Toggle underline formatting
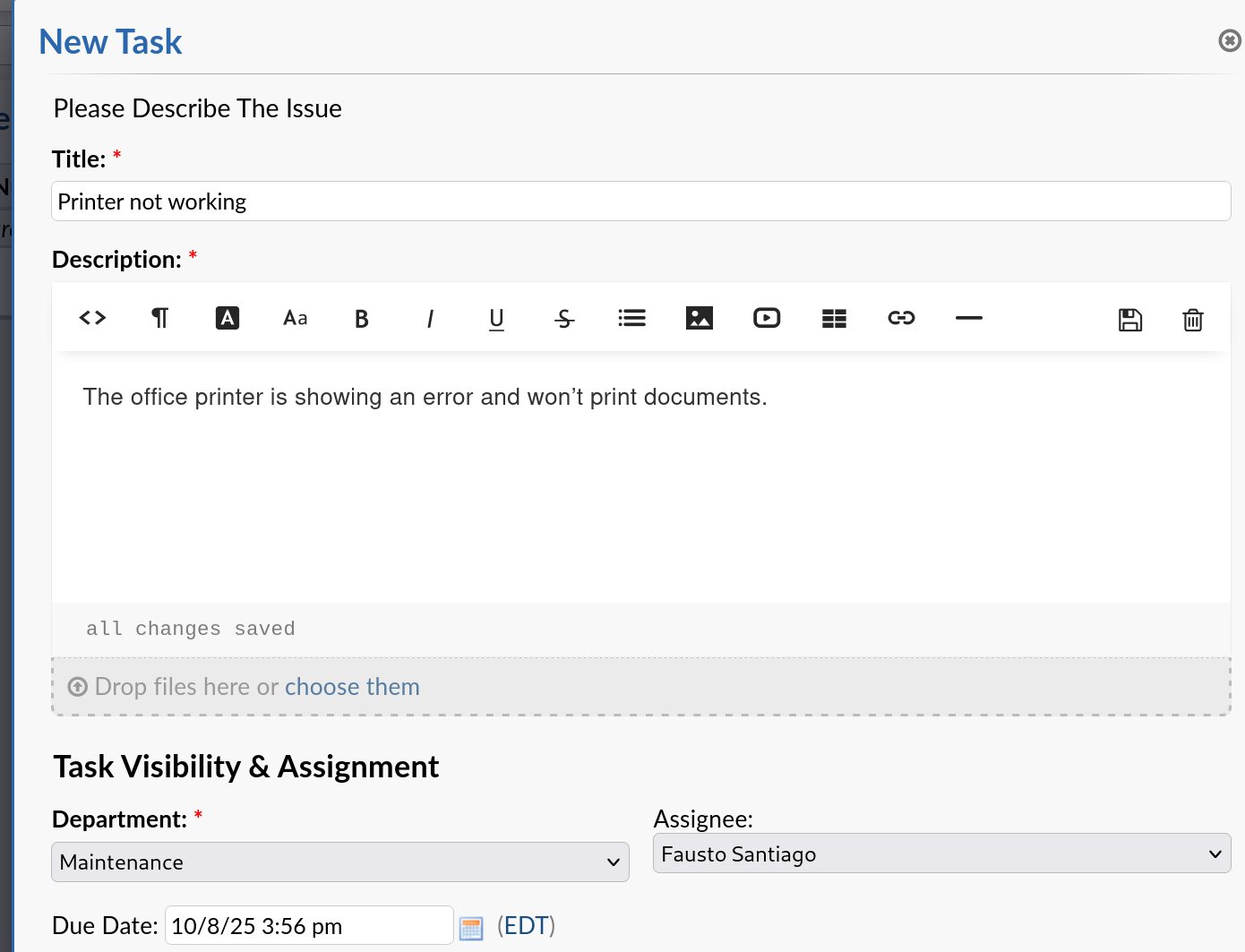Viewport: 1245px width, 952px height. (497, 319)
